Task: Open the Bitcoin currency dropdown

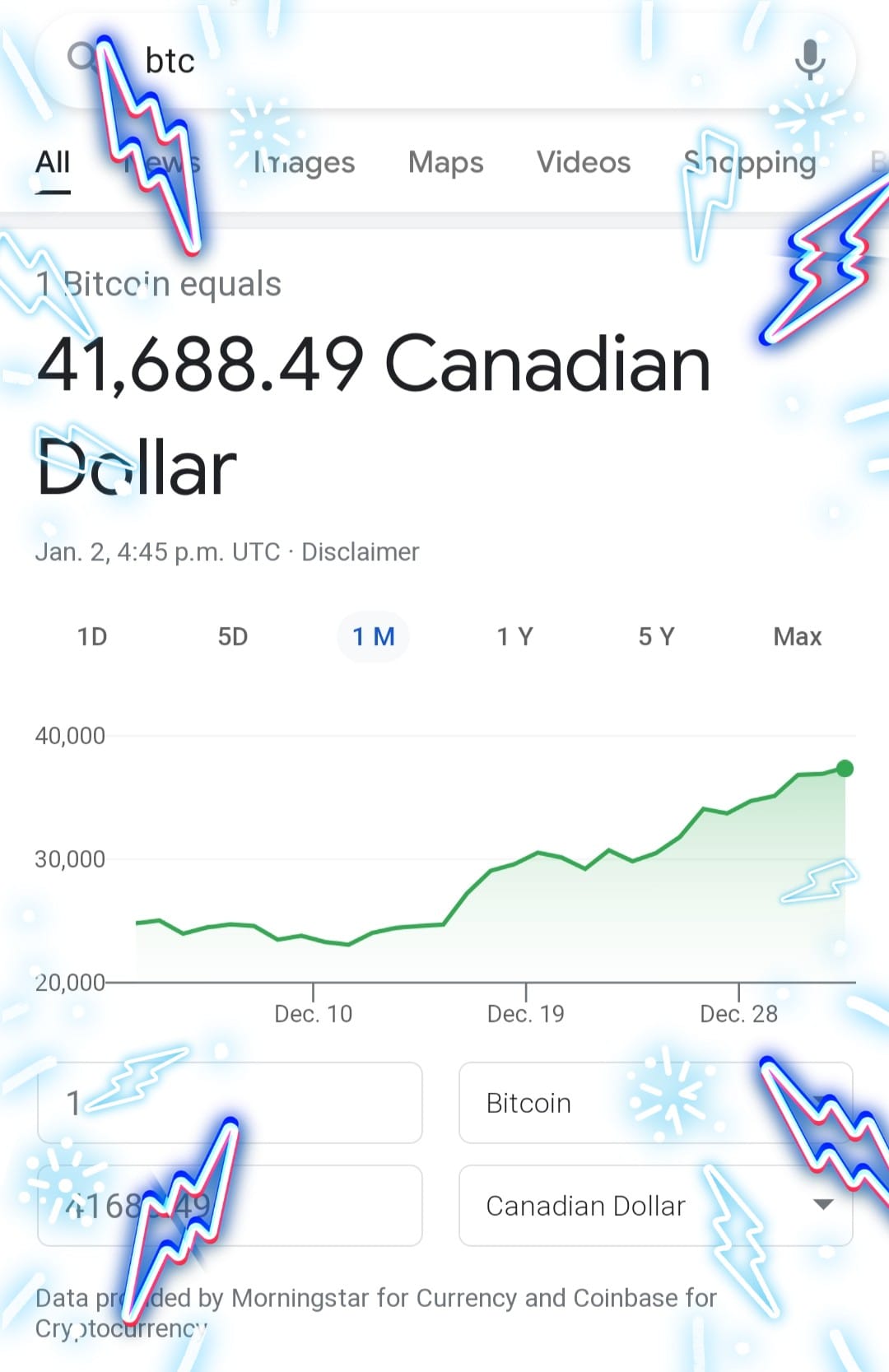Action: coord(655,1103)
